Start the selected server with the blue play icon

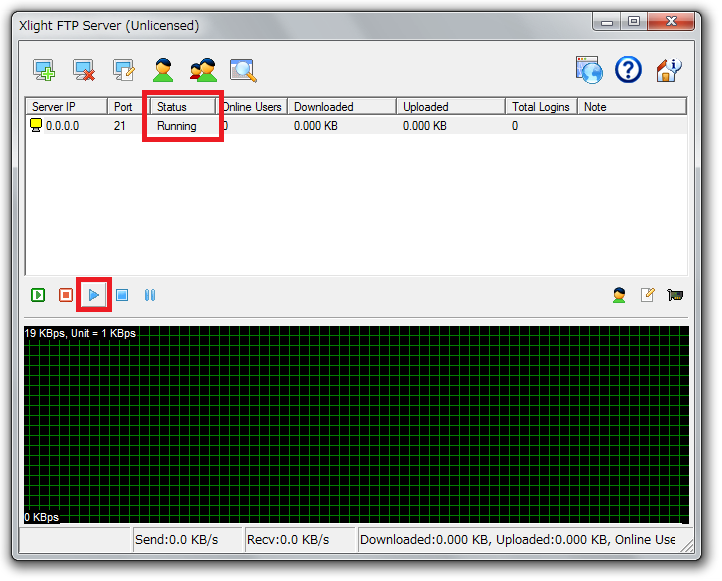point(94,295)
